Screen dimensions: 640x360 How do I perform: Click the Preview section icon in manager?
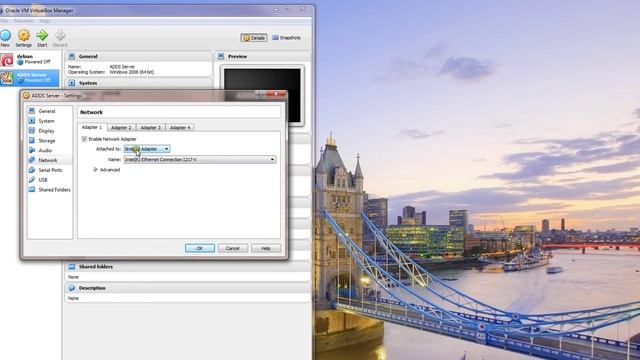221,56
